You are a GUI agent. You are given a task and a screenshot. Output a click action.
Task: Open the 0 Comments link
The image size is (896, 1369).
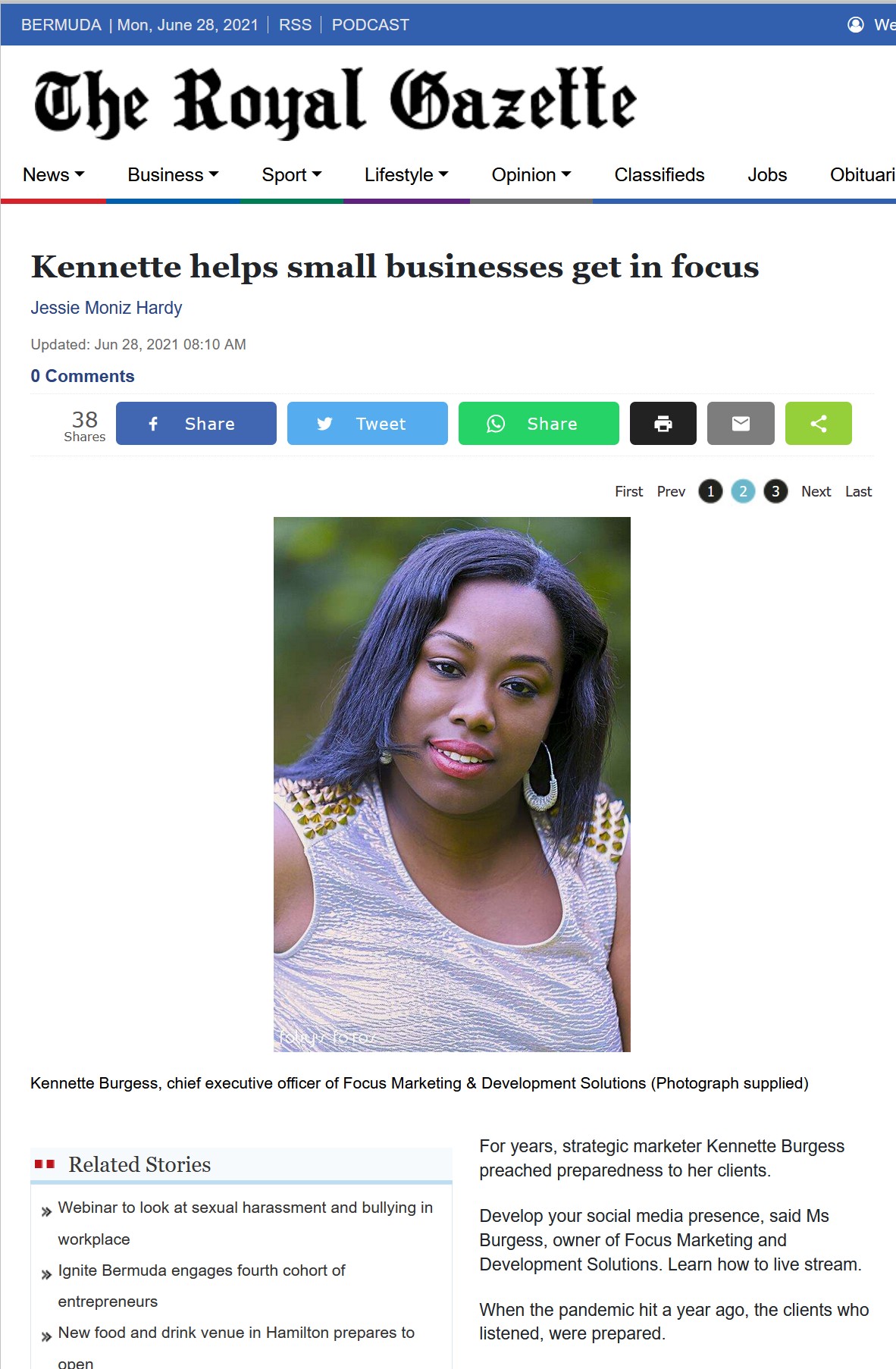pyautogui.click(x=83, y=376)
